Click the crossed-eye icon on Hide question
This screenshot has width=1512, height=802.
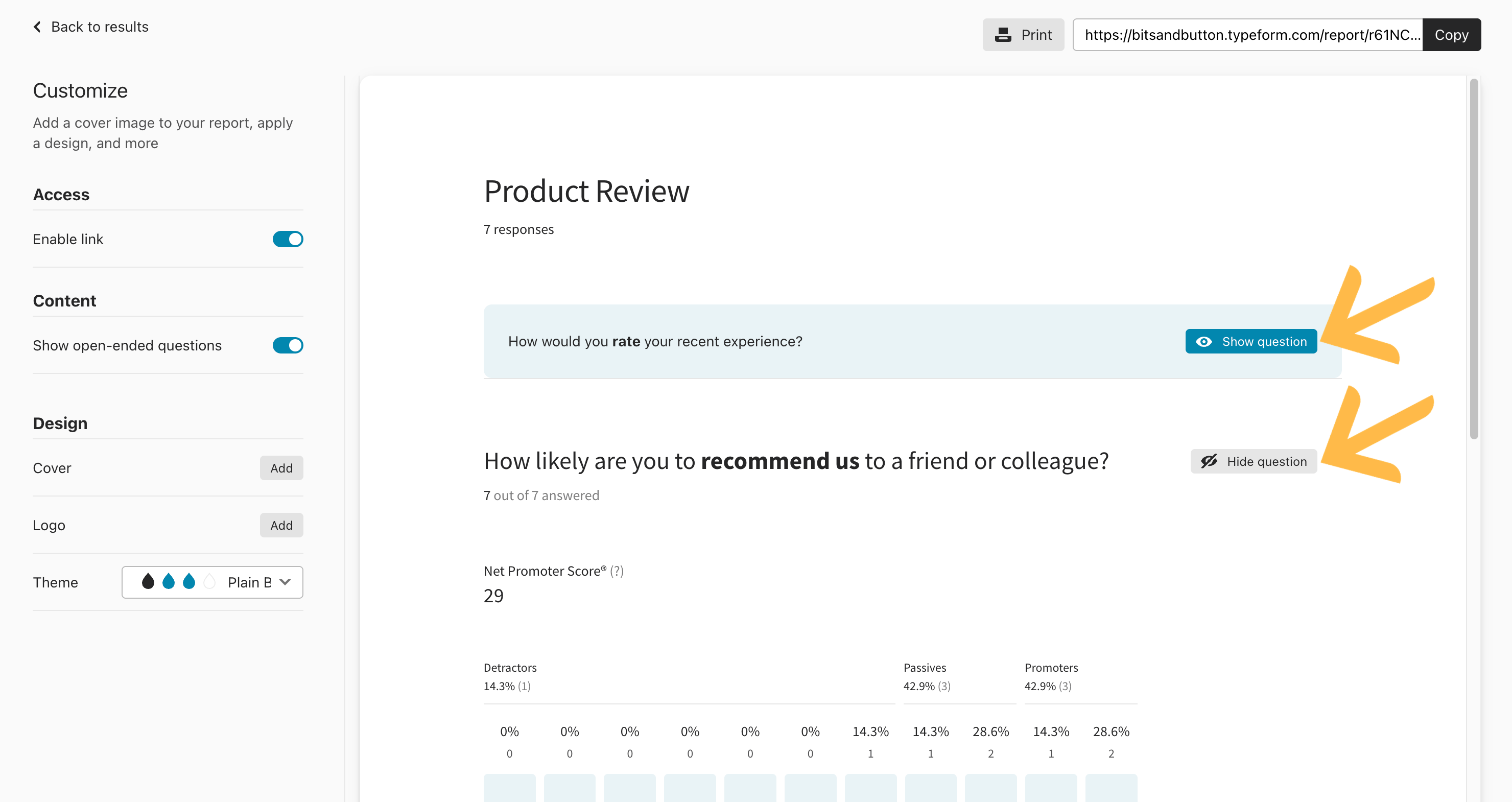point(1209,461)
